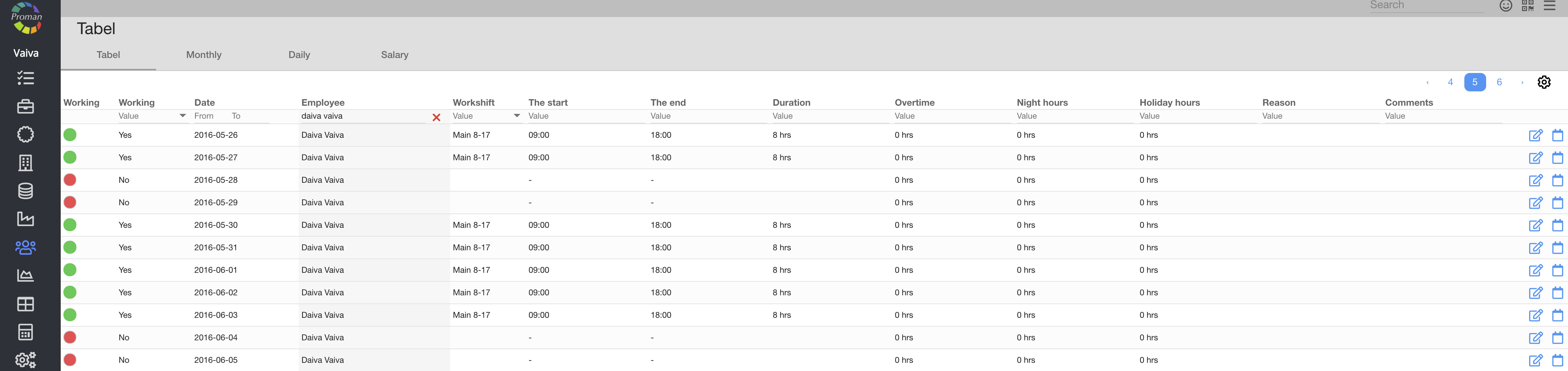Open the employees group icon in sidebar
Image resolution: width=1568 pixels, height=371 pixels.
26,247
